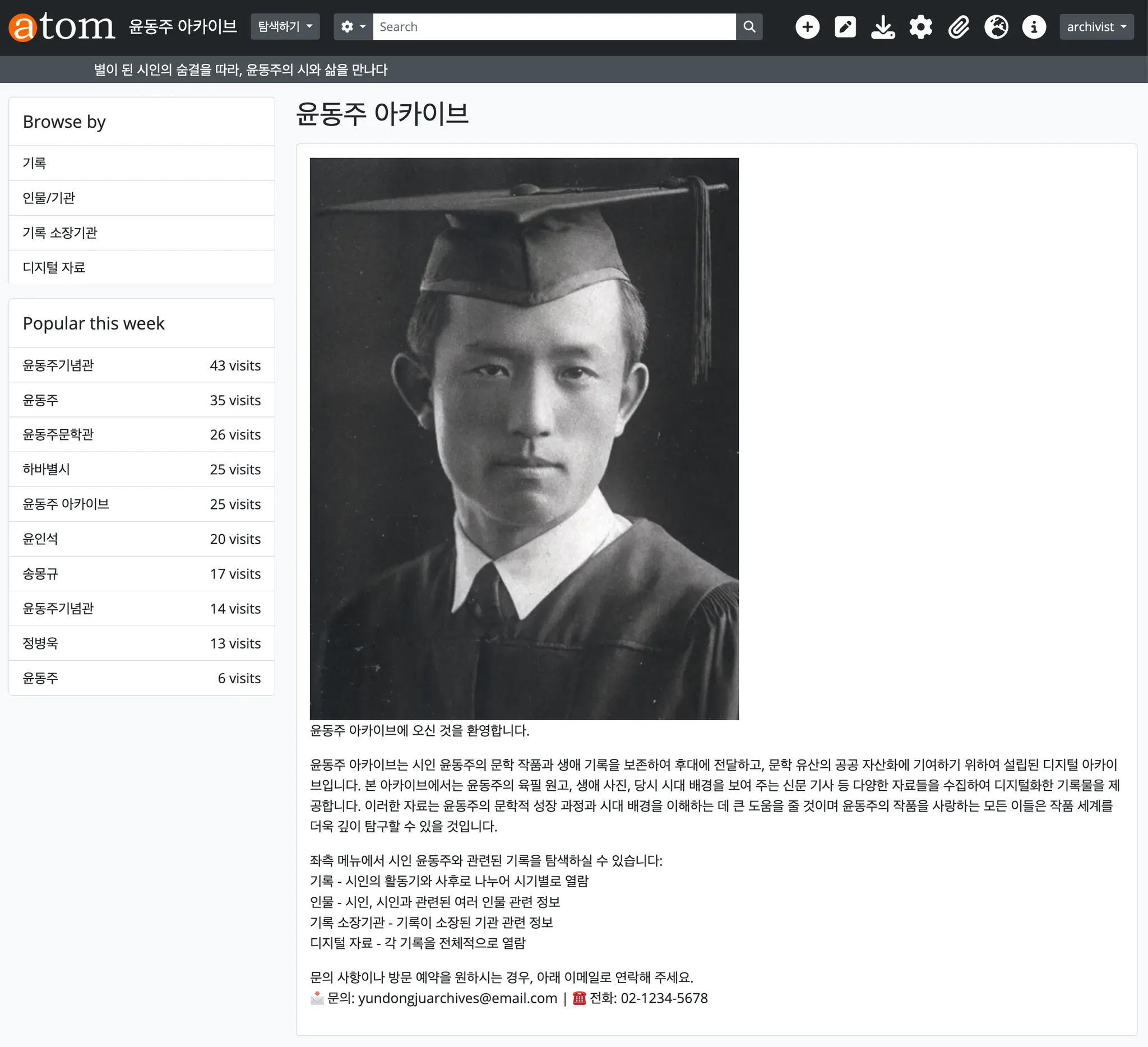Open the Clipboard paperclip icon
This screenshot has width=1148, height=1047.
tap(959, 27)
